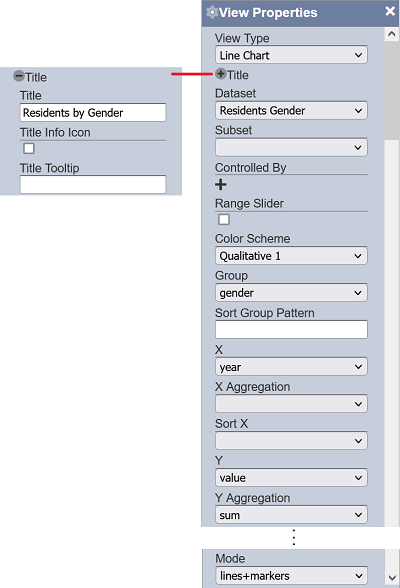The height and width of the screenshot is (588, 400).
Task: Open the Y Aggregation dropdown
Action: click(291, 515)
